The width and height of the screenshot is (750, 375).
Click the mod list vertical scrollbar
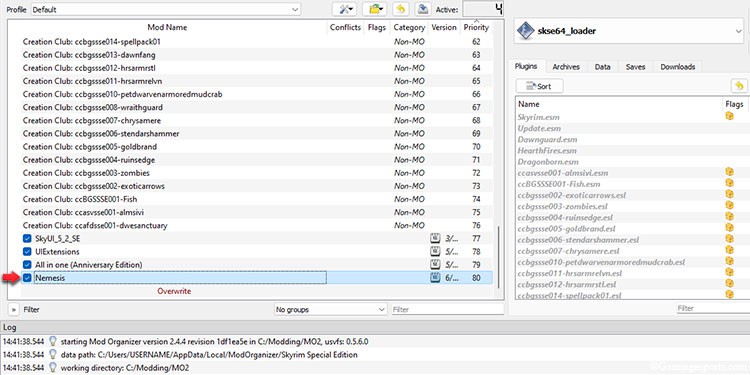coord(498,258)
